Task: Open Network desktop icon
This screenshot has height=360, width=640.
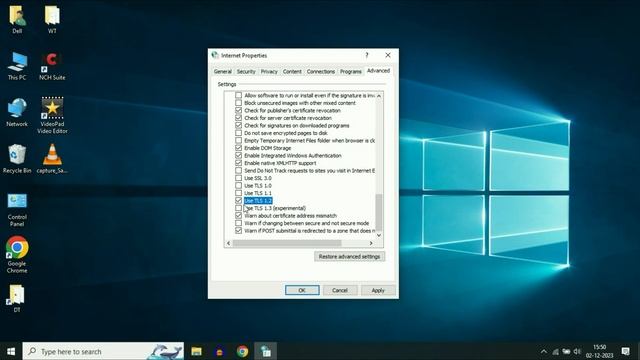Action: click(17, 113)
